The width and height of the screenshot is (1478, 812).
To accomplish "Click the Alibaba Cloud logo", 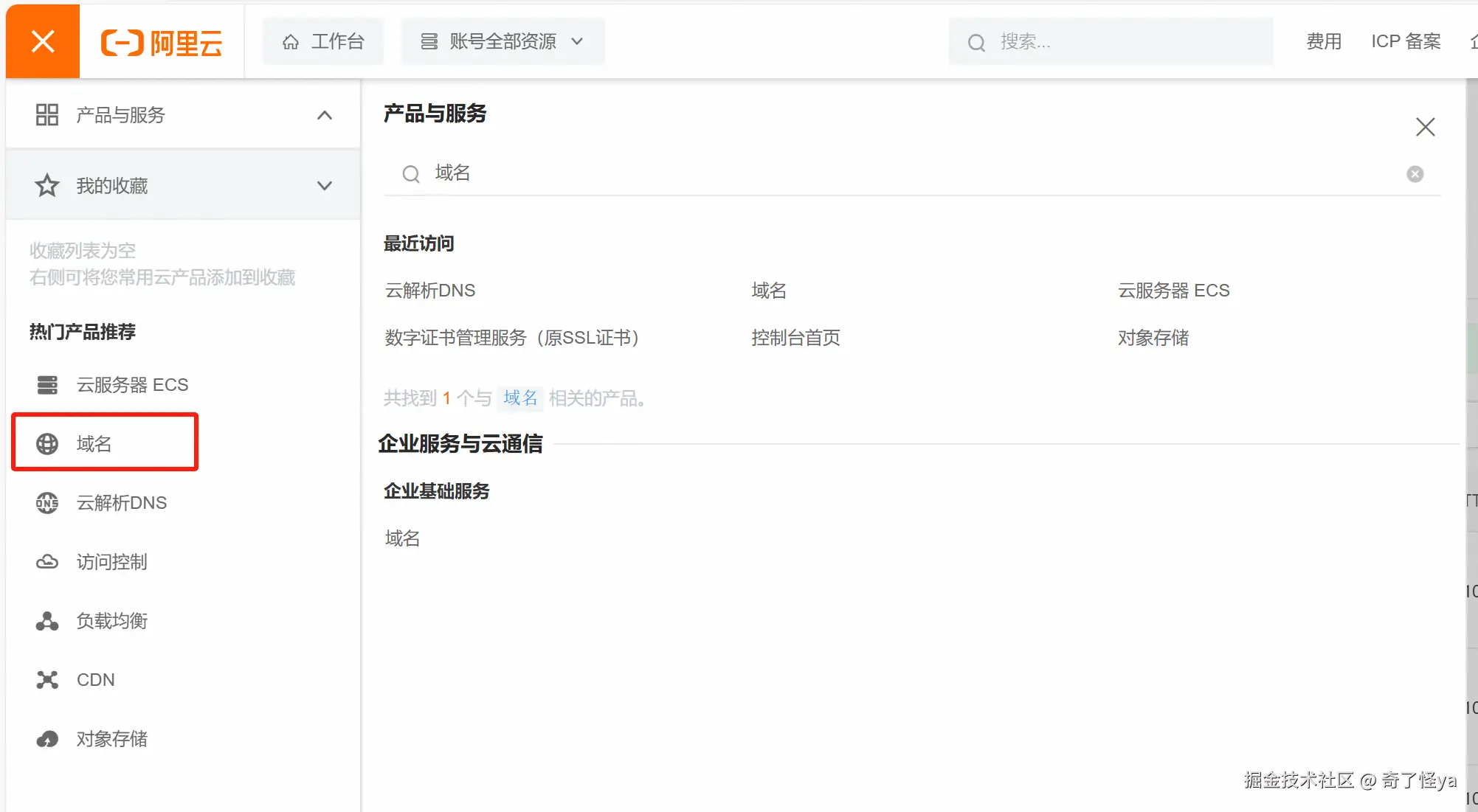I will pyautogui.click(x=162, y=43).
